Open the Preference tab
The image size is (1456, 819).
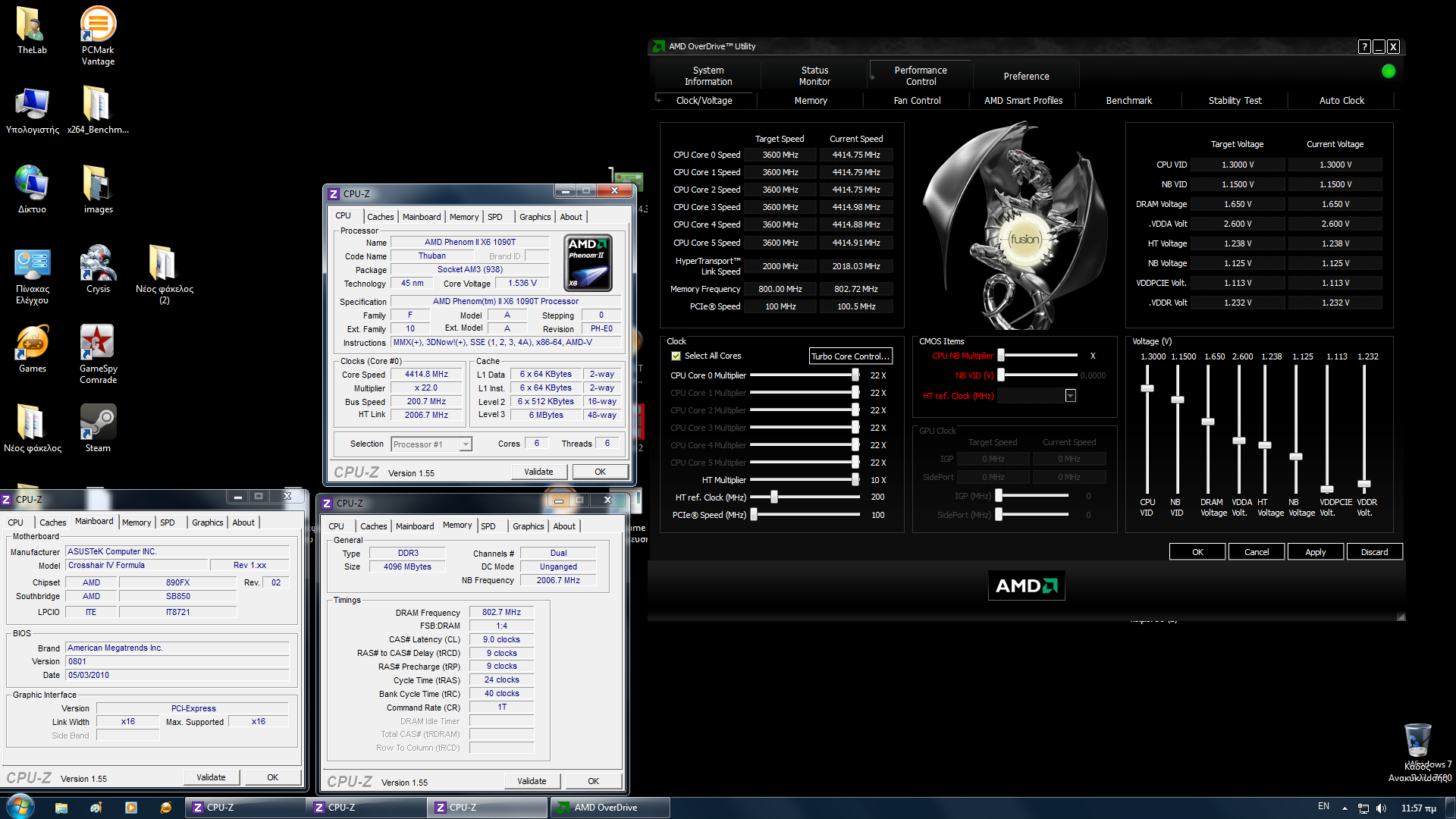point(1026,77)
